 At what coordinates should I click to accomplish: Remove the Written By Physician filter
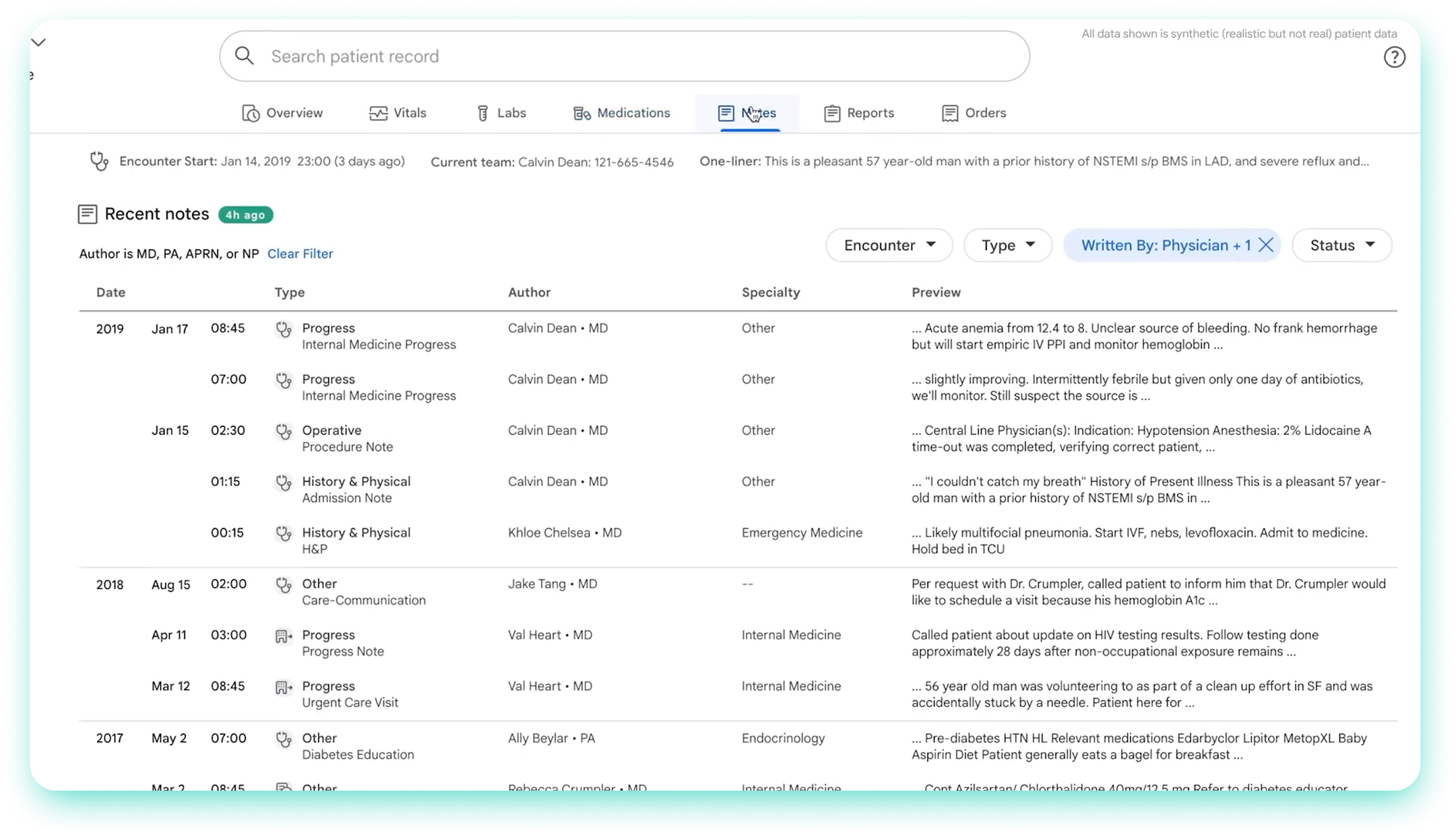1266,245
